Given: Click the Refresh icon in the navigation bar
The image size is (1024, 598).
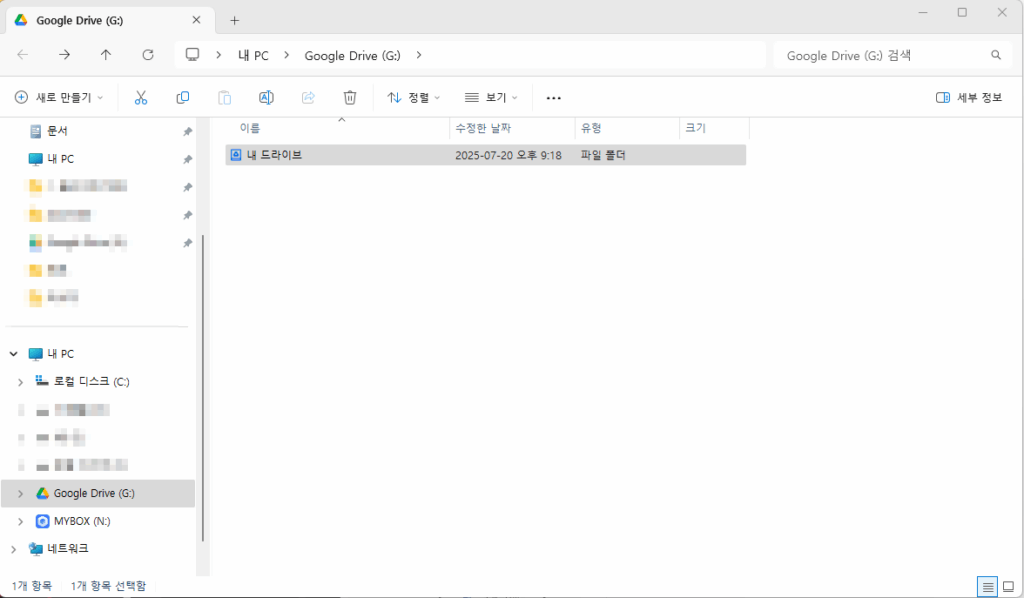Looking at the screenshot, I should pos(145,55).
